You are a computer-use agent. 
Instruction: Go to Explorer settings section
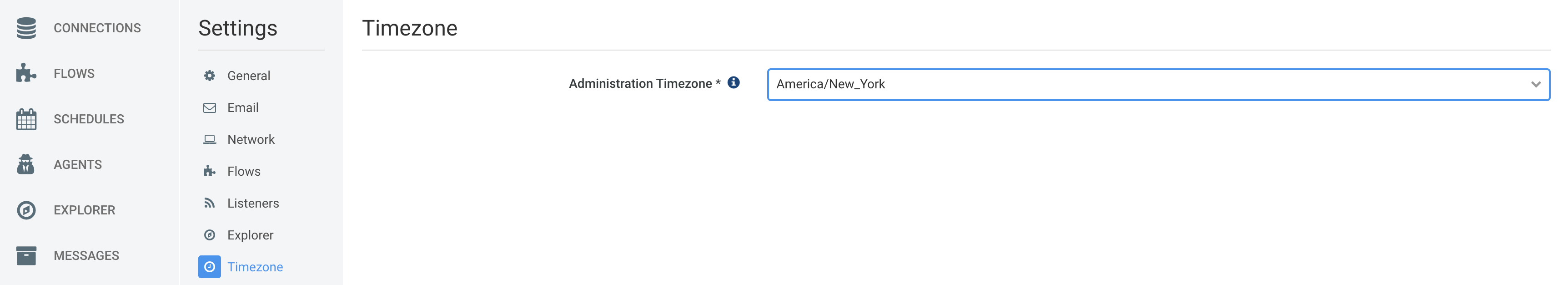pyautogui.click(x=250, y=235)
